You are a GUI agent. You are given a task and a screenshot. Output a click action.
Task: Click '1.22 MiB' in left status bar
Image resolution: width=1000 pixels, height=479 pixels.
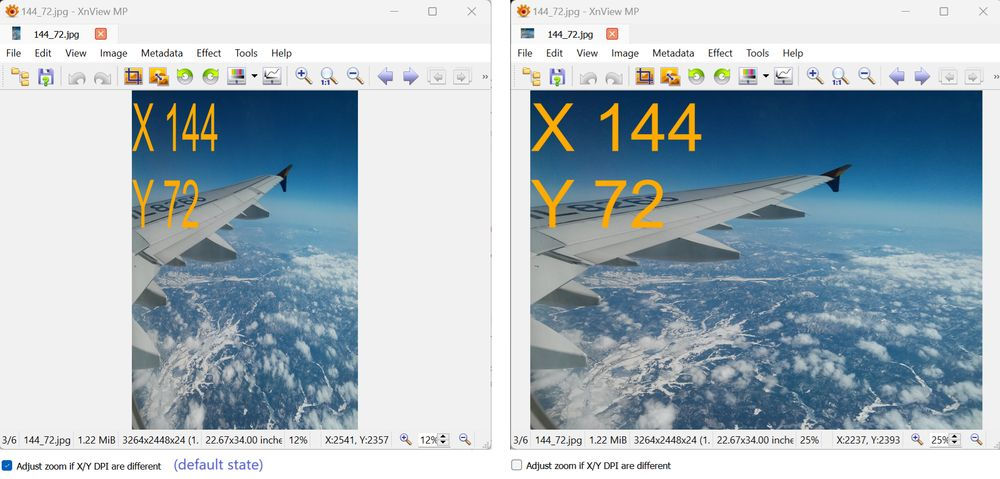click(x=96, y=439)
